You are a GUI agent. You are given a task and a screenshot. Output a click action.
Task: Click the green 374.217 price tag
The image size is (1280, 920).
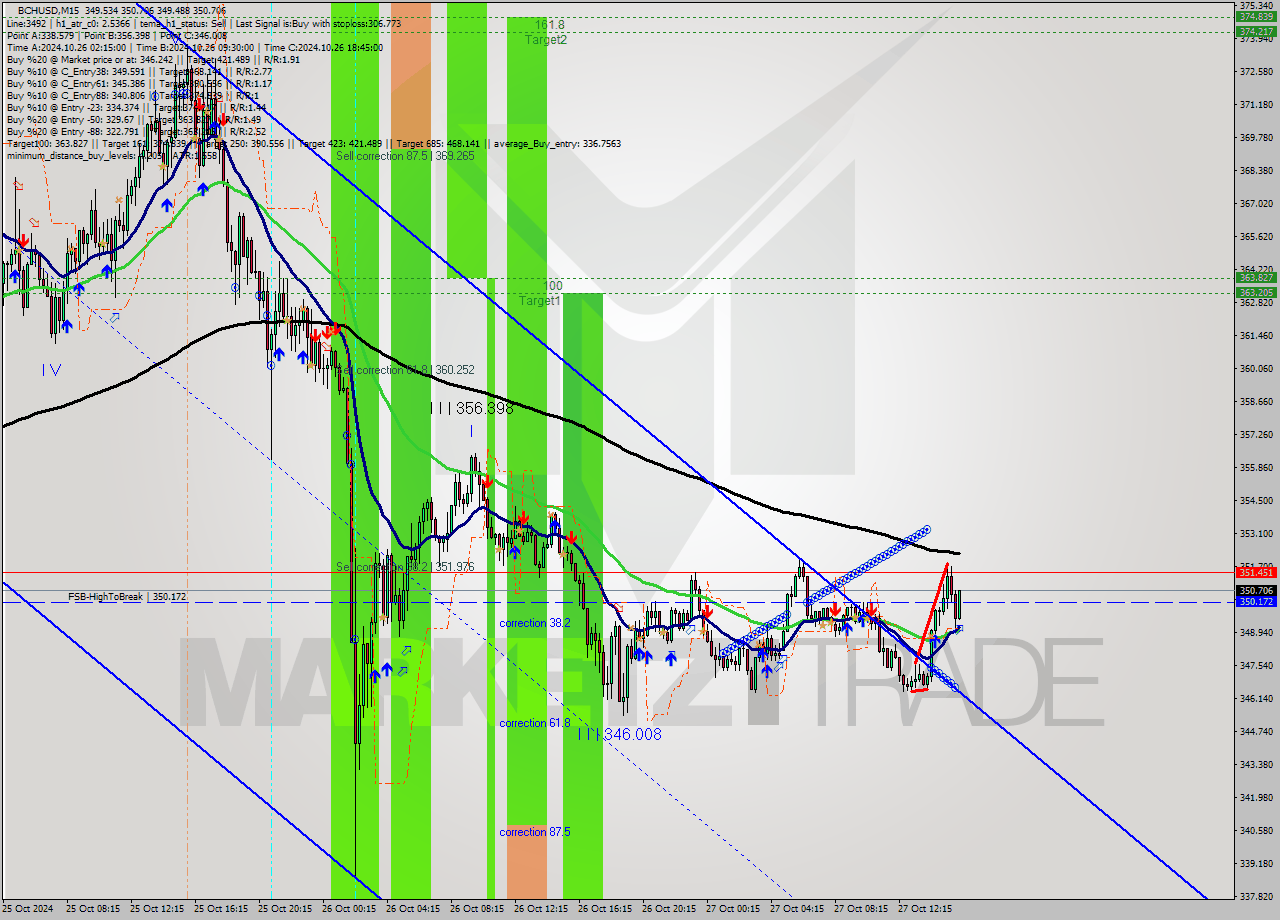click(1256, 31)
